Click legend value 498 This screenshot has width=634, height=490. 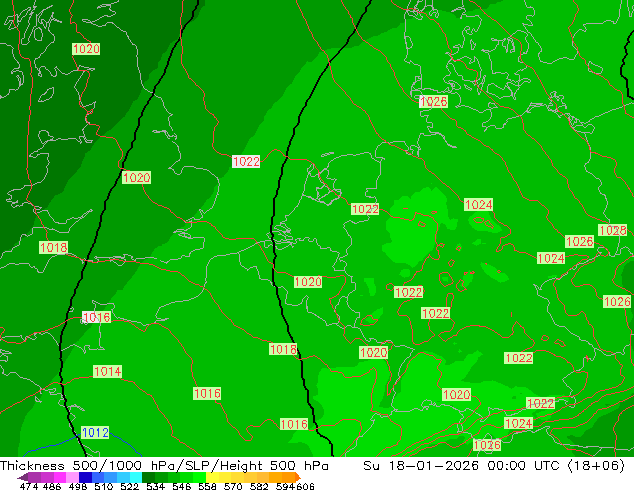tap(78, 486)
